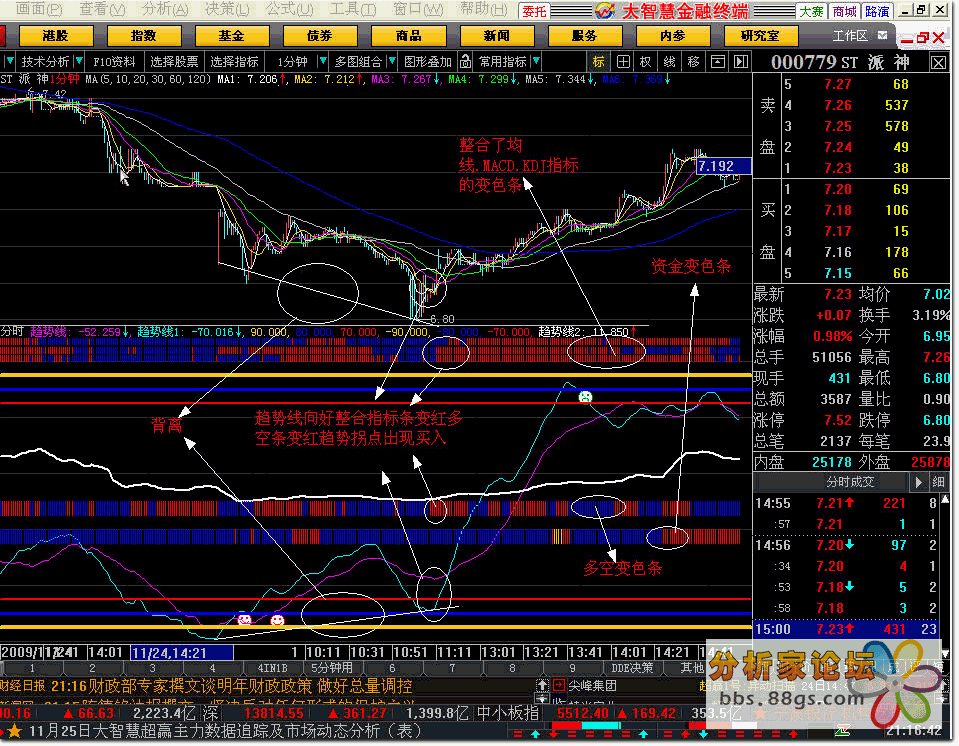Go to the 服务 section
Screen dimensions: 959x746
(x=584, y=36)
